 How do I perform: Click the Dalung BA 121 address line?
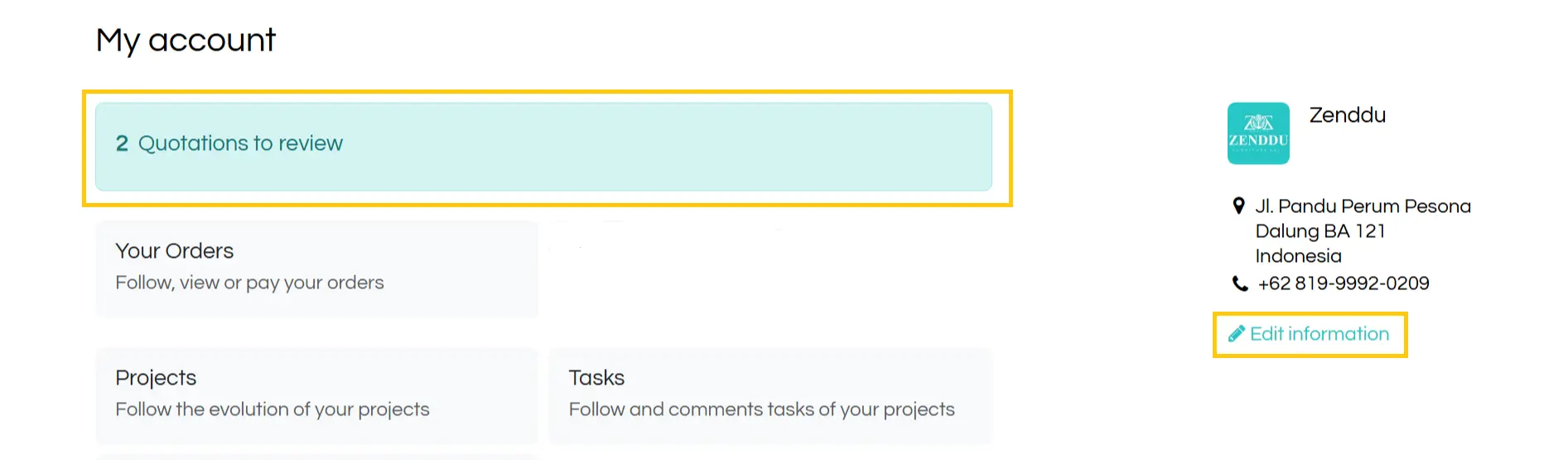click(x=1320, y=231)
